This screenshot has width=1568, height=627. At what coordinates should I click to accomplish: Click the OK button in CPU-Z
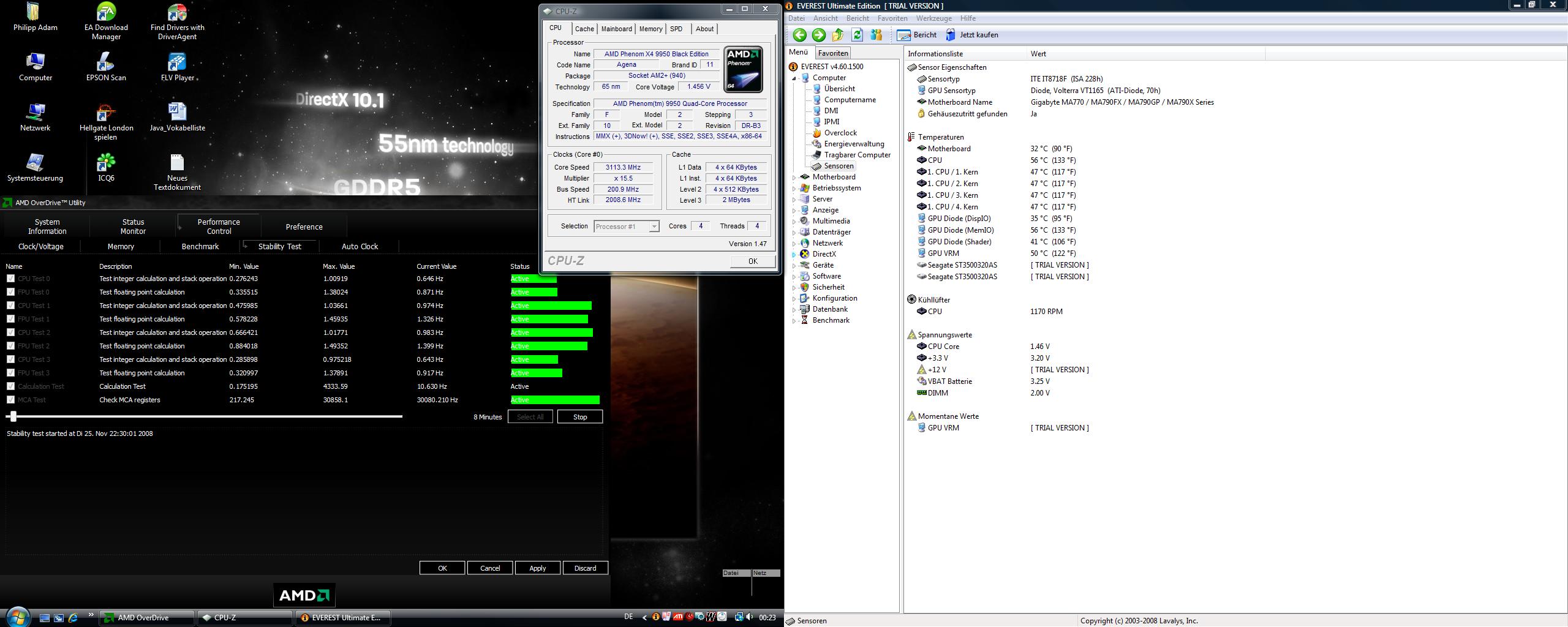(x=753, y=261)
